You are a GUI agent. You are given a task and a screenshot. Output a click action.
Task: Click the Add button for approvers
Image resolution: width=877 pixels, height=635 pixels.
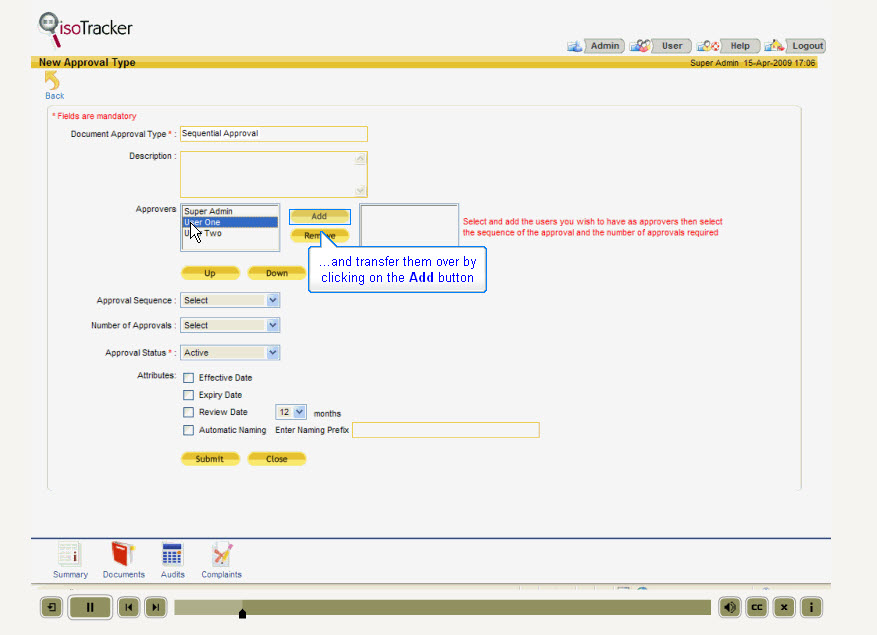click(319, 216)
